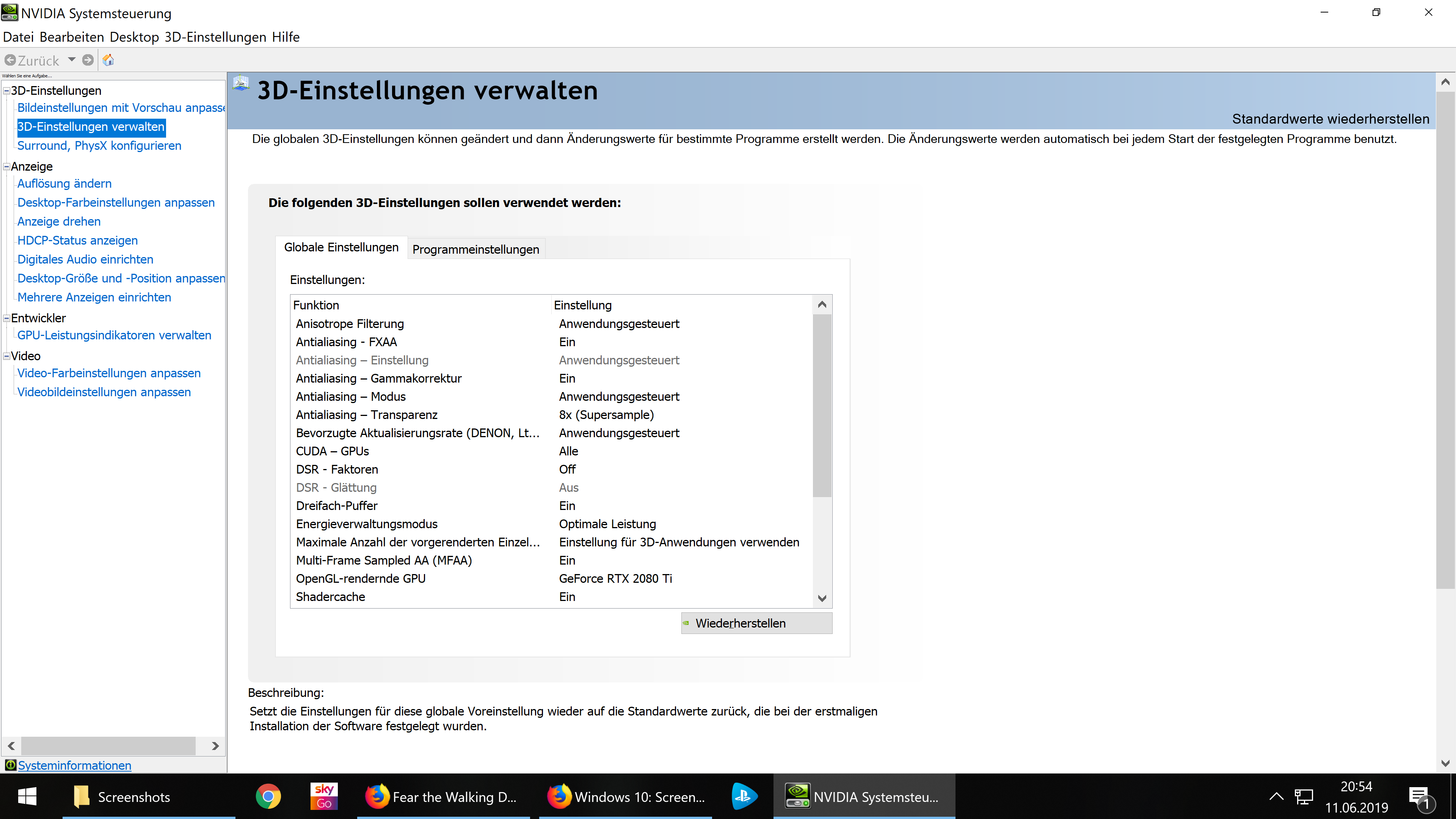Open Sky Go taskbar icon
Image resolution: width=1456 pixels, height=819 pixels.
click(324, 796)
